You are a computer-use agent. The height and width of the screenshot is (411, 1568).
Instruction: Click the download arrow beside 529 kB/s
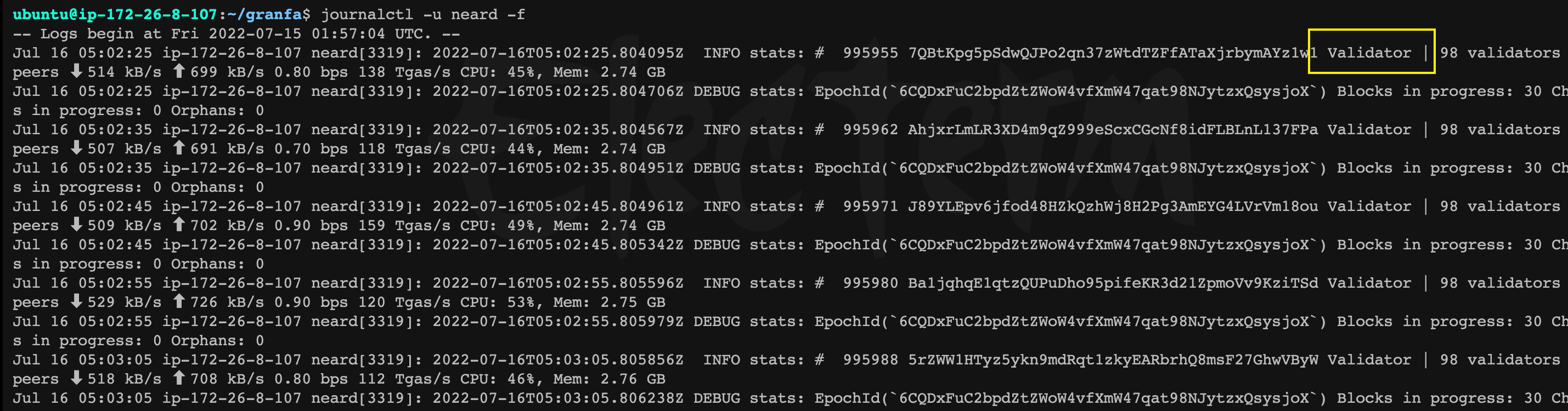click(x=76, y=301)
